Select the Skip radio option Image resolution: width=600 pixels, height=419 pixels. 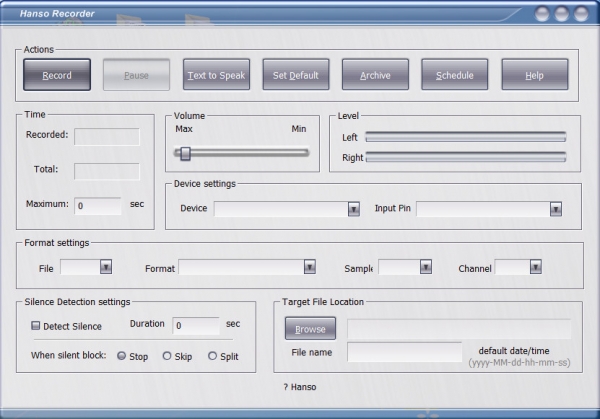click(167, 356)
